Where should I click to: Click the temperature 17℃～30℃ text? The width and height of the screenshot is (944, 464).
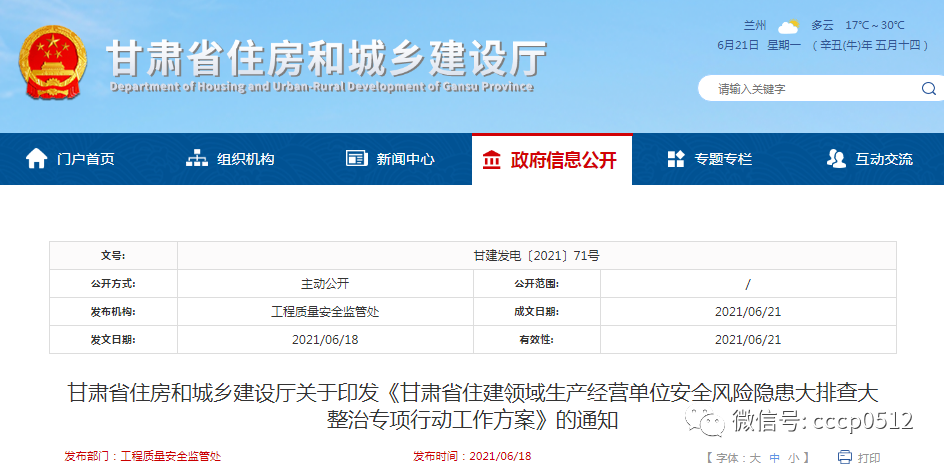(x=875, y=25)
